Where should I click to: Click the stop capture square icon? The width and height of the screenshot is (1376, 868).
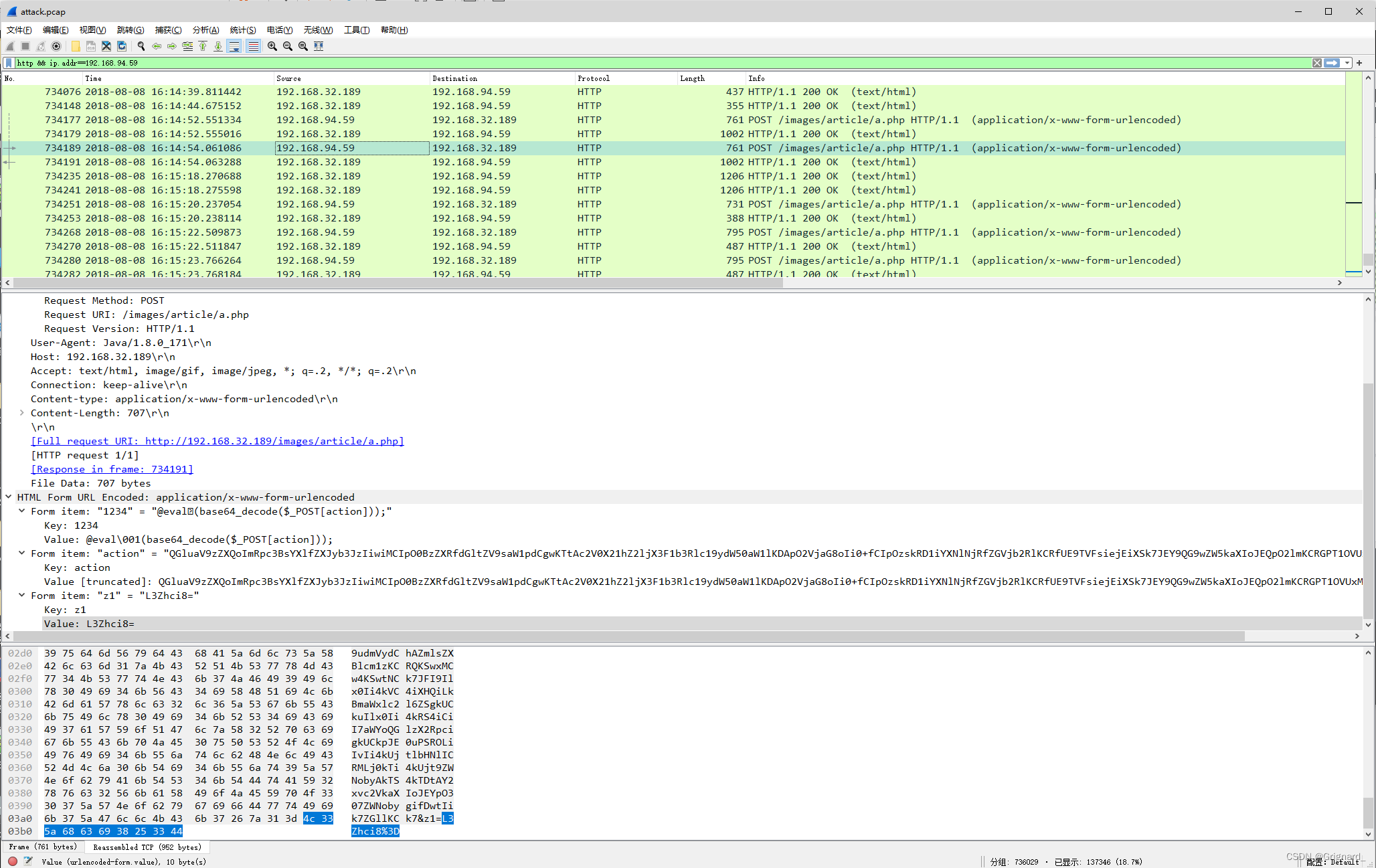click(x=25, y=46)
